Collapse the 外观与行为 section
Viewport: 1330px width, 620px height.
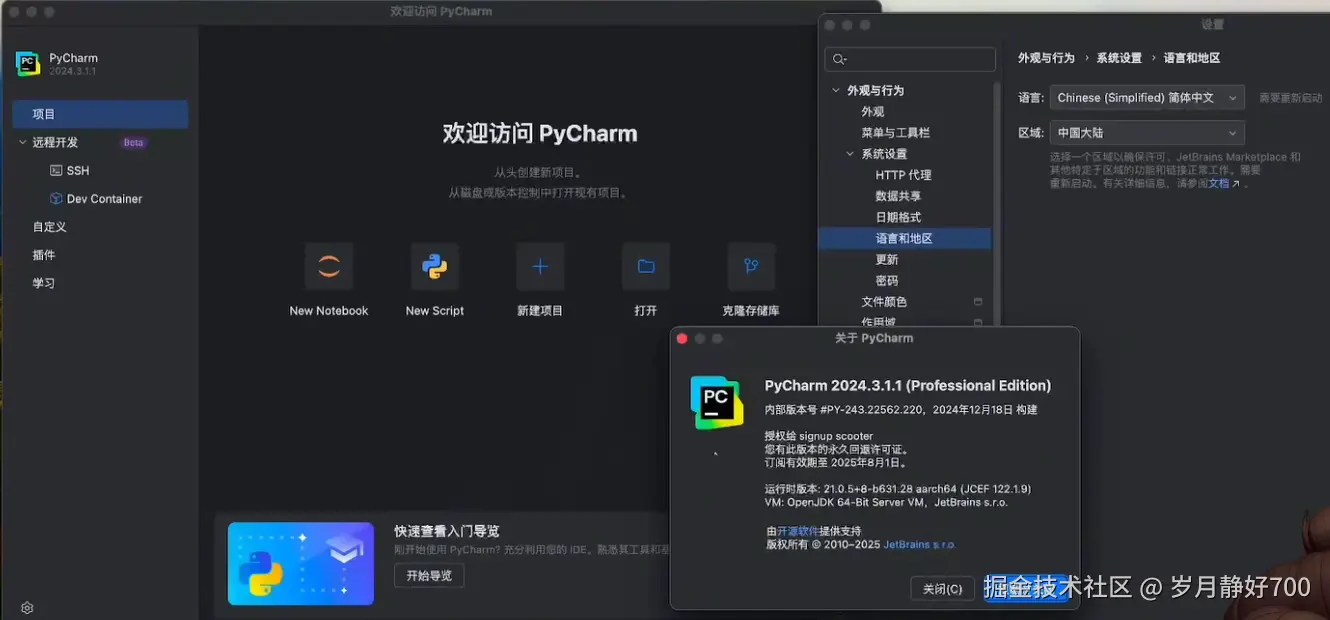[837, 90]
